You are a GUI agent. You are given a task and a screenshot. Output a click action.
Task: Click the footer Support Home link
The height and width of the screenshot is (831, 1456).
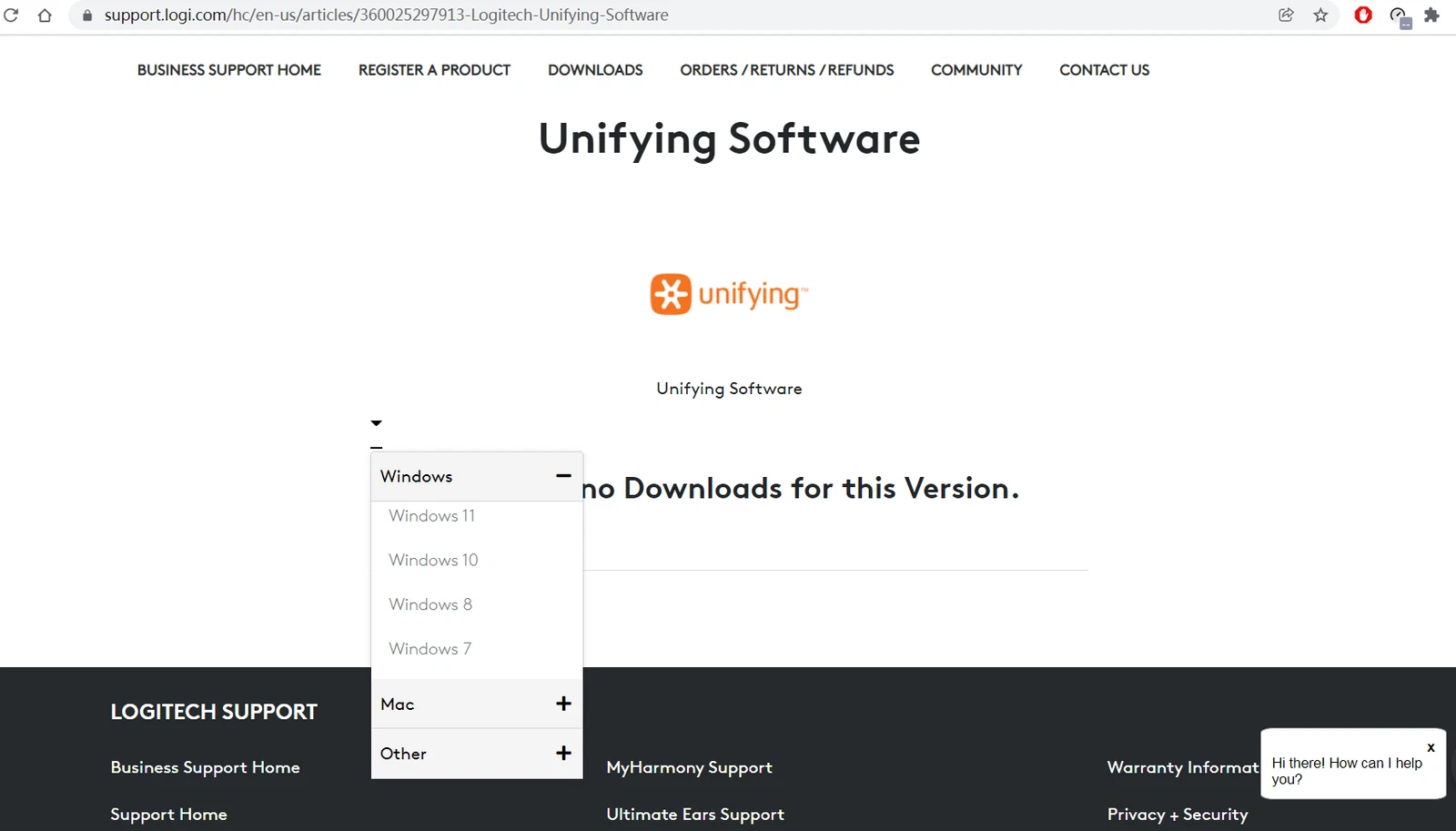point(168,815)
